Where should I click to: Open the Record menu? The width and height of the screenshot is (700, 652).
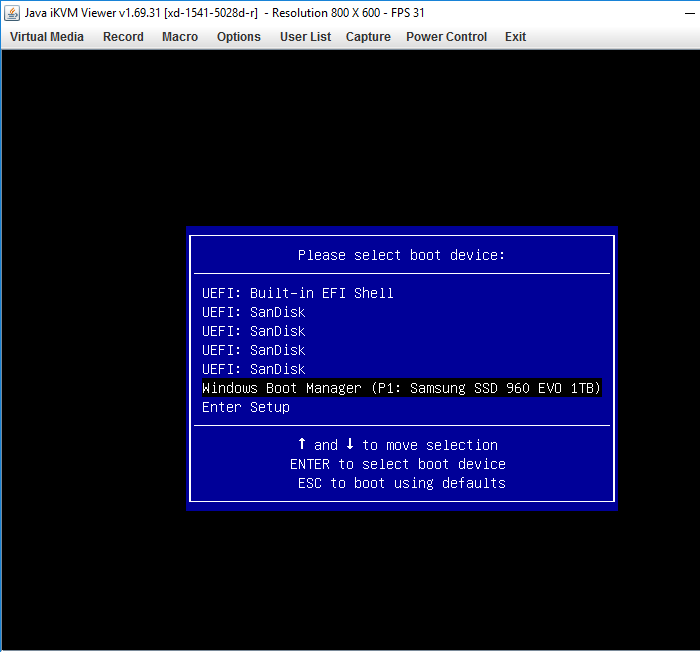123,37
